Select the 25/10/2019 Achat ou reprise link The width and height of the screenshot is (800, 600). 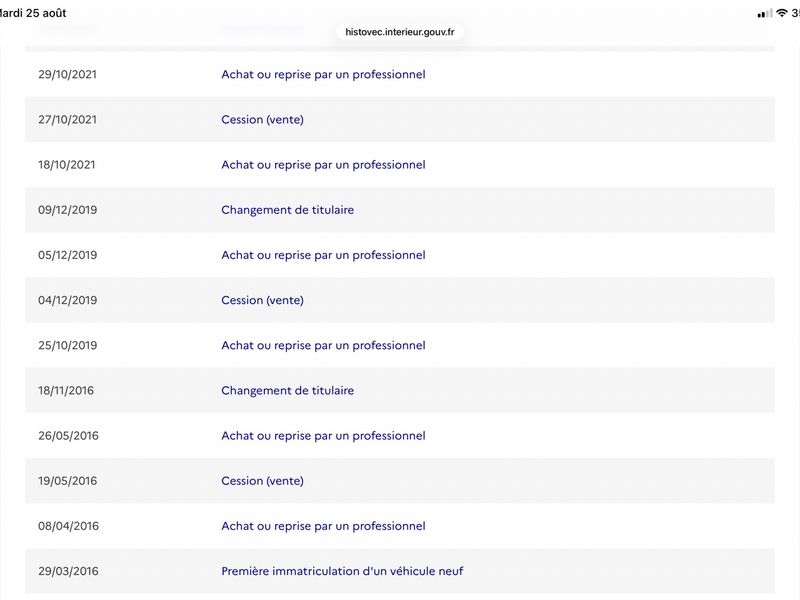pyautogui.click(x=323, y=345)
